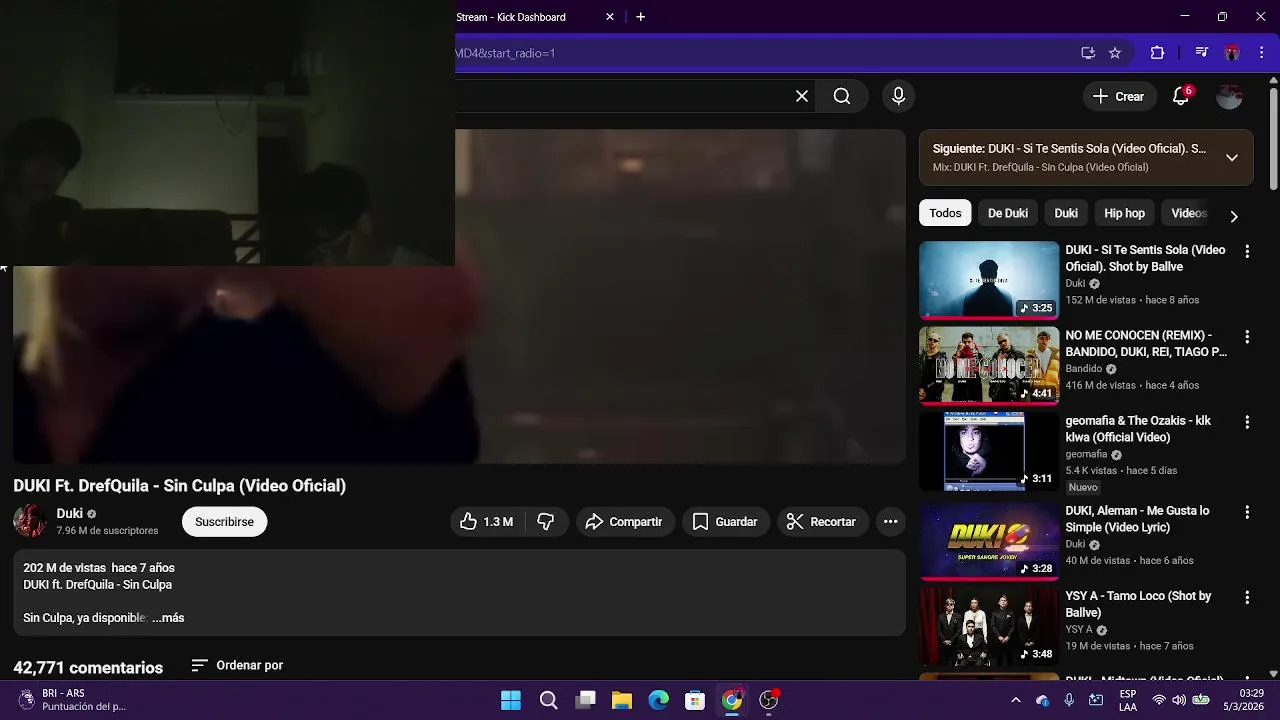The image size is (1280, 720).
Task: Open Si Te Sentis Sola thumbnail
Action: tap(989, 280)
